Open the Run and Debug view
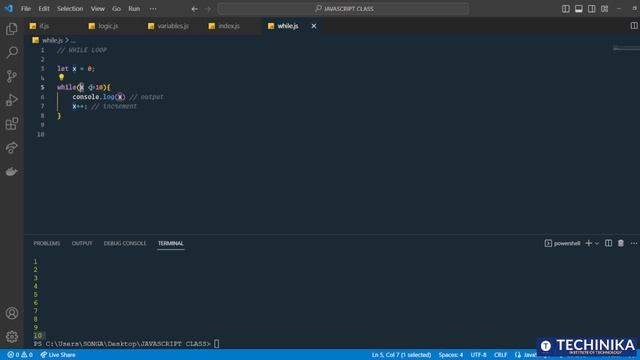 tap(12, 100)
